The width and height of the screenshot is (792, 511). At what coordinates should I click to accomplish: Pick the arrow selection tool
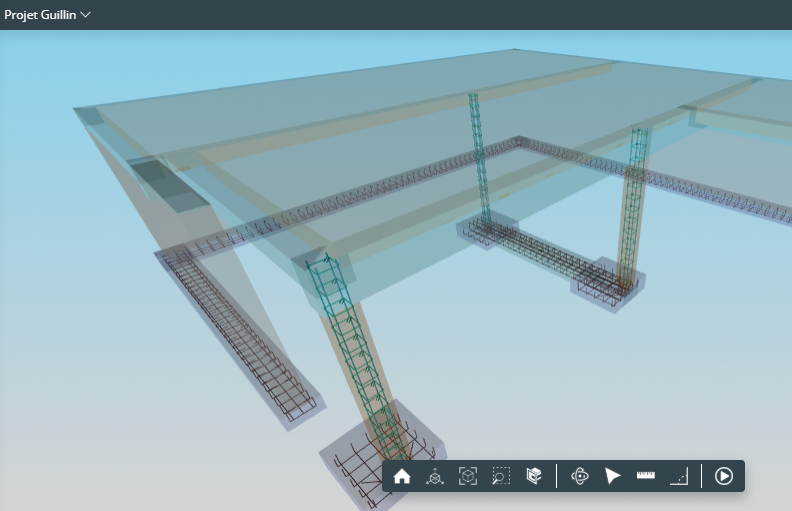tap(612, 476)
